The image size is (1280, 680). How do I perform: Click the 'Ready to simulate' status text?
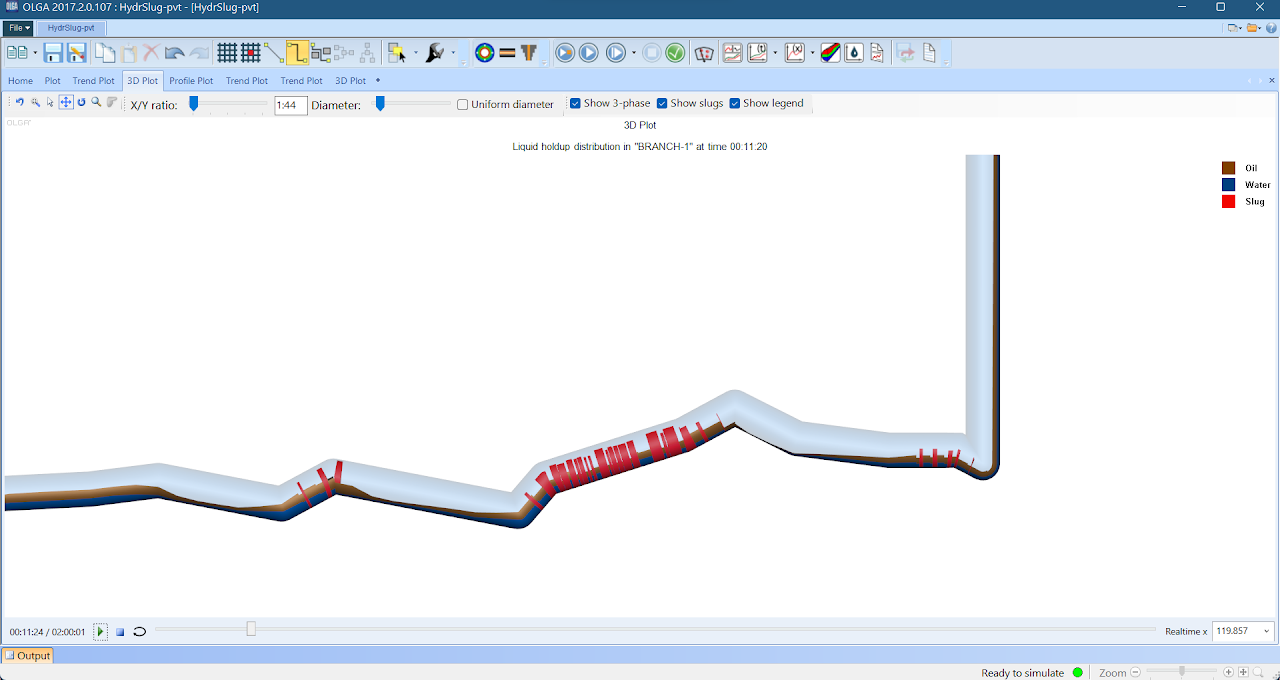coord(1023,673)
